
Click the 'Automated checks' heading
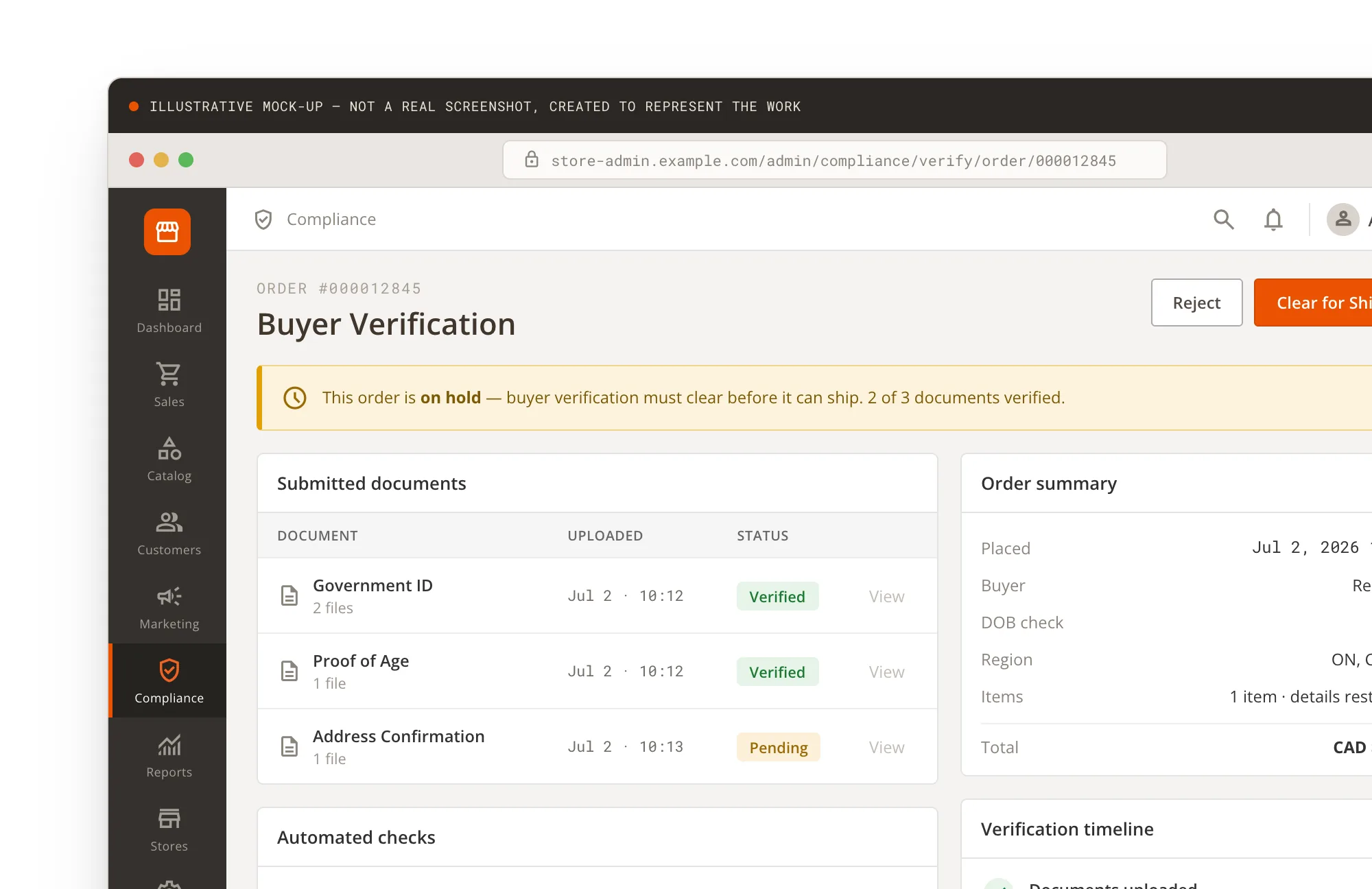(x=356, y=838)
